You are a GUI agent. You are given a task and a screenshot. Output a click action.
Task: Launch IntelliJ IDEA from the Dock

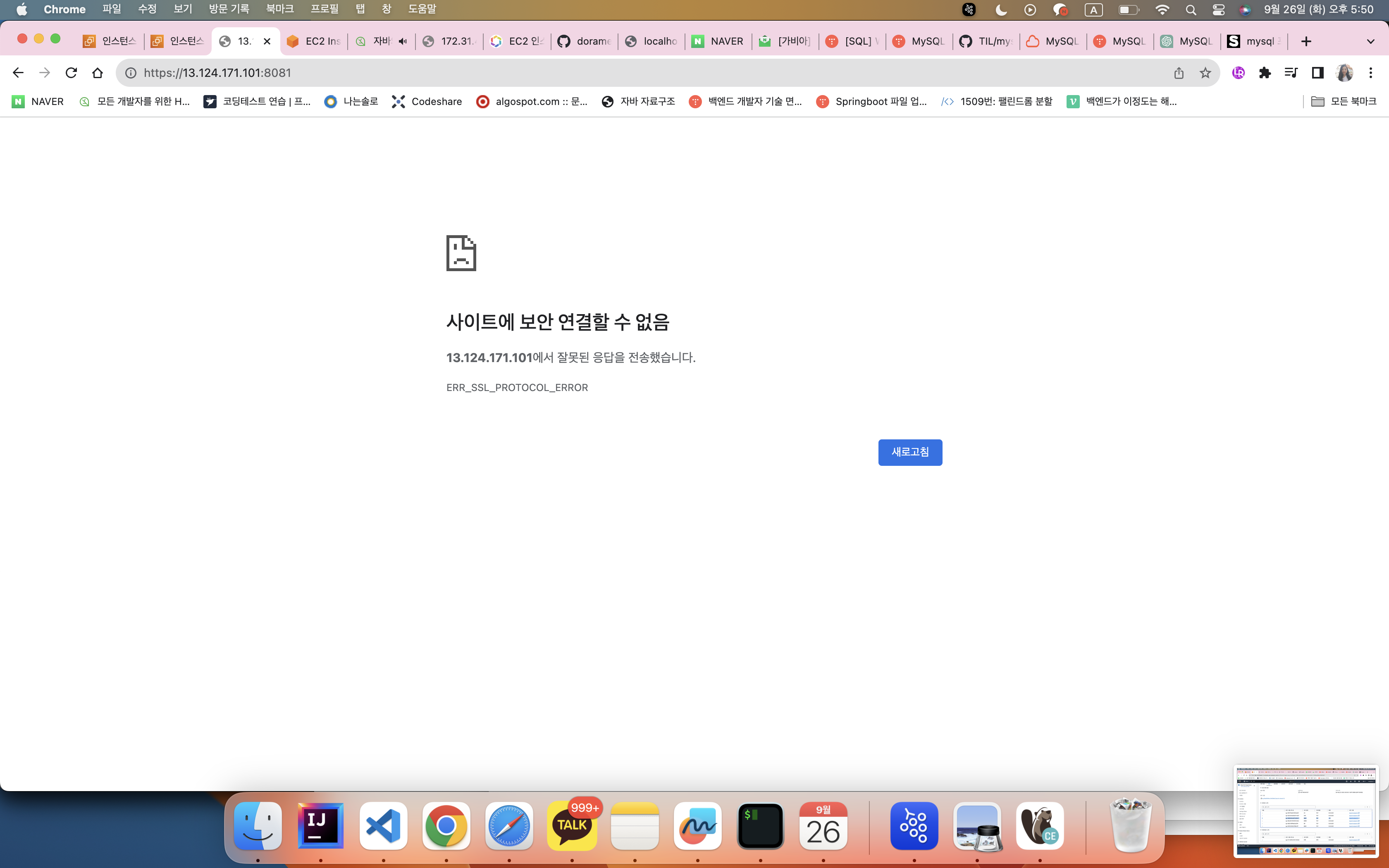(x=321, y=826)
